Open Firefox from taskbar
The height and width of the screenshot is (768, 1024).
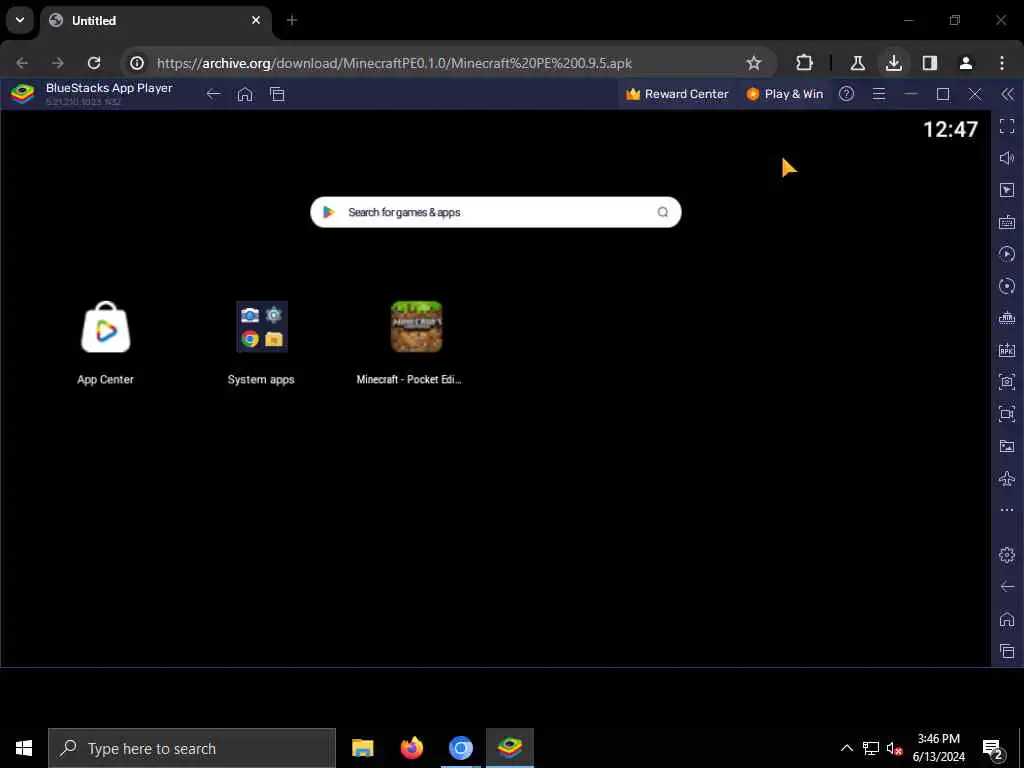(x=411, y=748)
